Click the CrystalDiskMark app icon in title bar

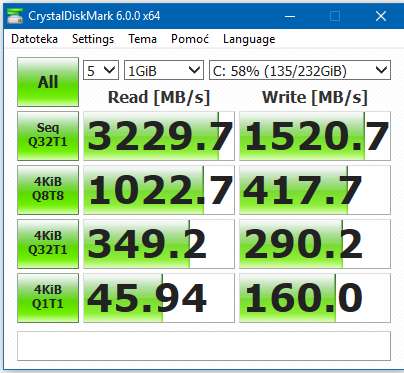click(x=15, y=16)
